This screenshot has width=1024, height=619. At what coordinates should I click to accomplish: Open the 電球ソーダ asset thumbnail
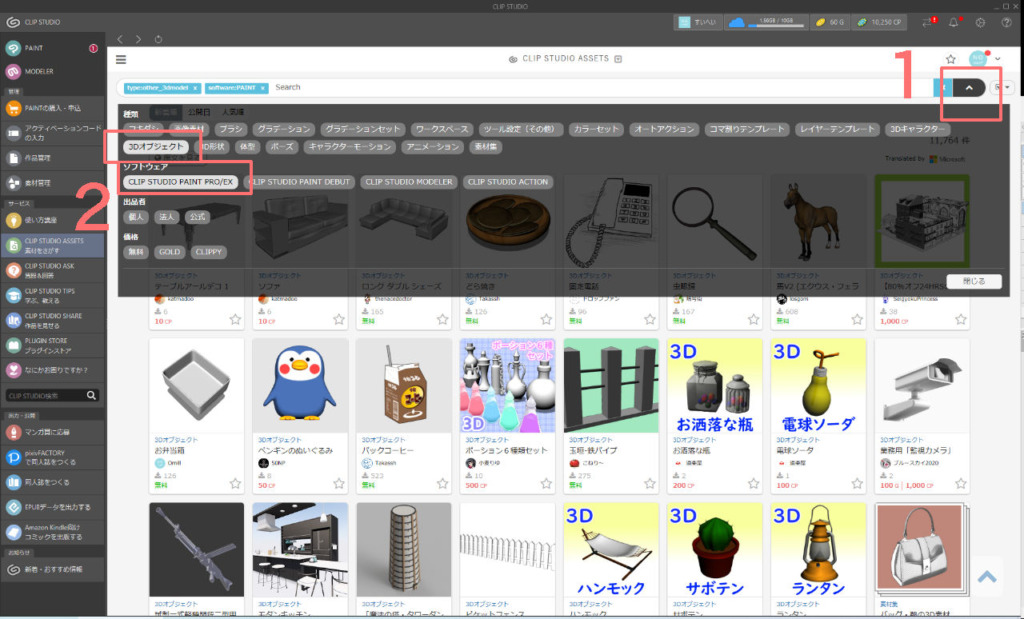818,385
